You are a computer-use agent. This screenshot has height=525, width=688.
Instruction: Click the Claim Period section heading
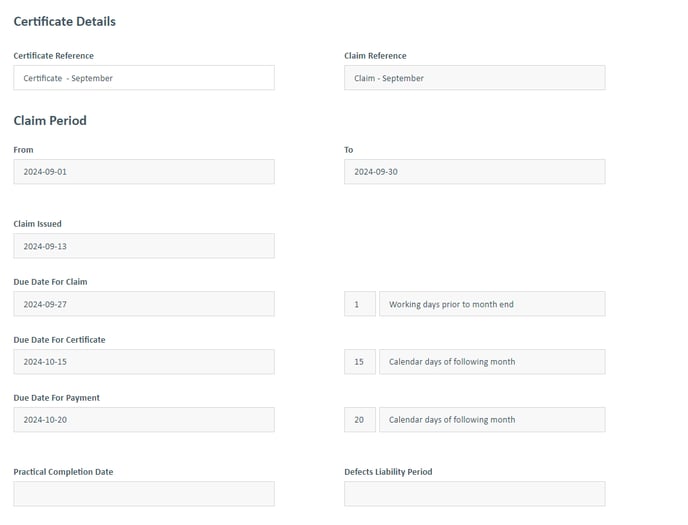point(50,121)
